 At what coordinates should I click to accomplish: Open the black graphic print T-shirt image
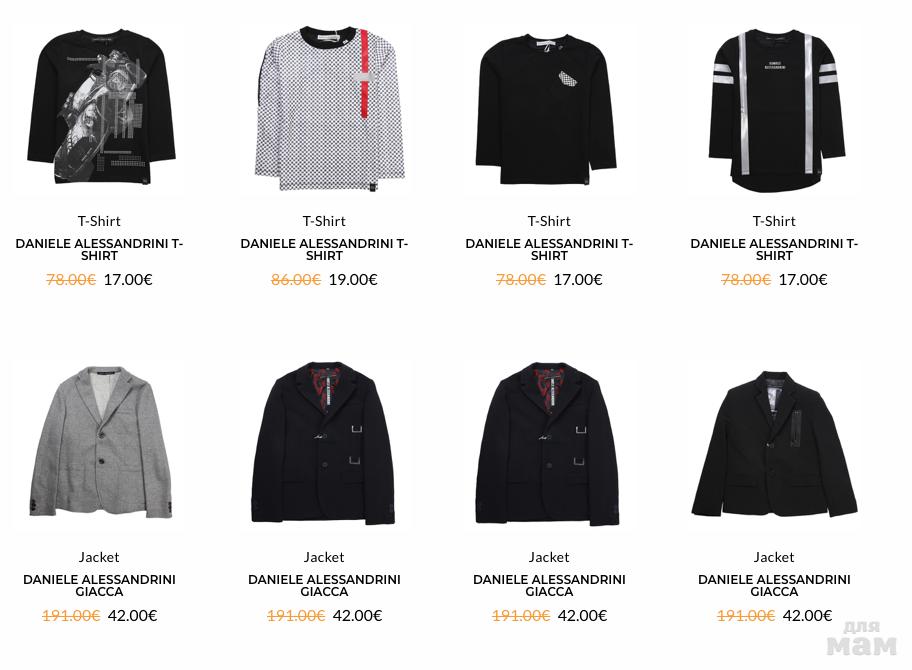(x=100, y=107)
